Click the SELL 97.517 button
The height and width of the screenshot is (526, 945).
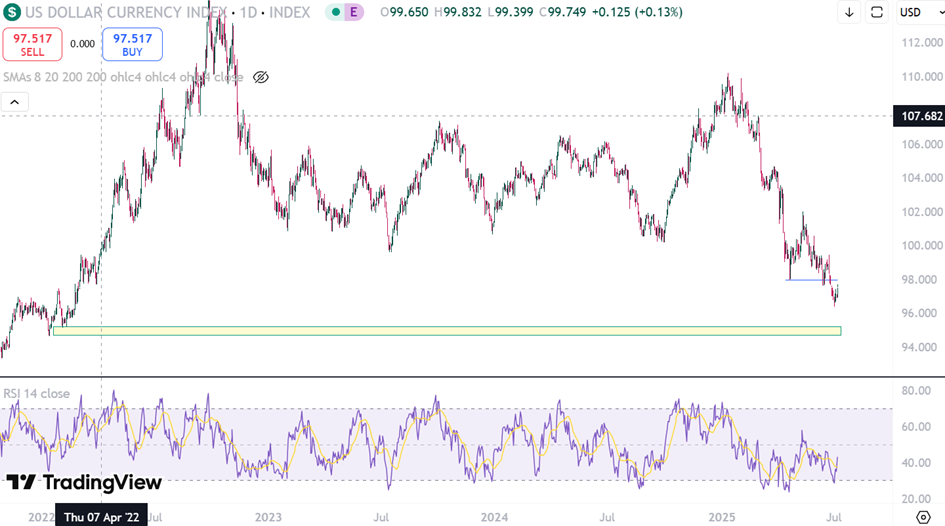[x=33, y=45]
